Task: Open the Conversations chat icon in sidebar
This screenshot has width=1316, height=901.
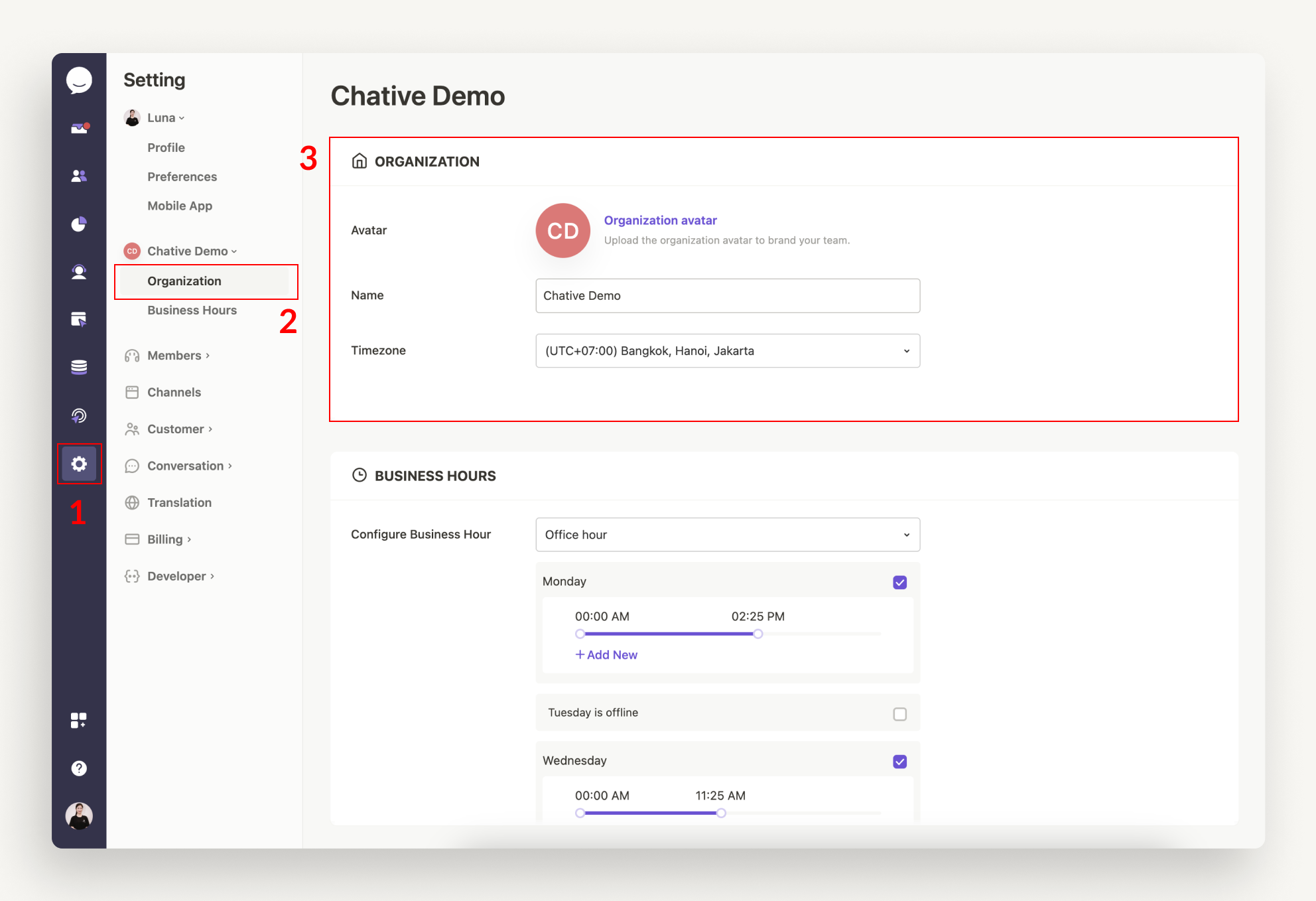Action: (79, 80)
